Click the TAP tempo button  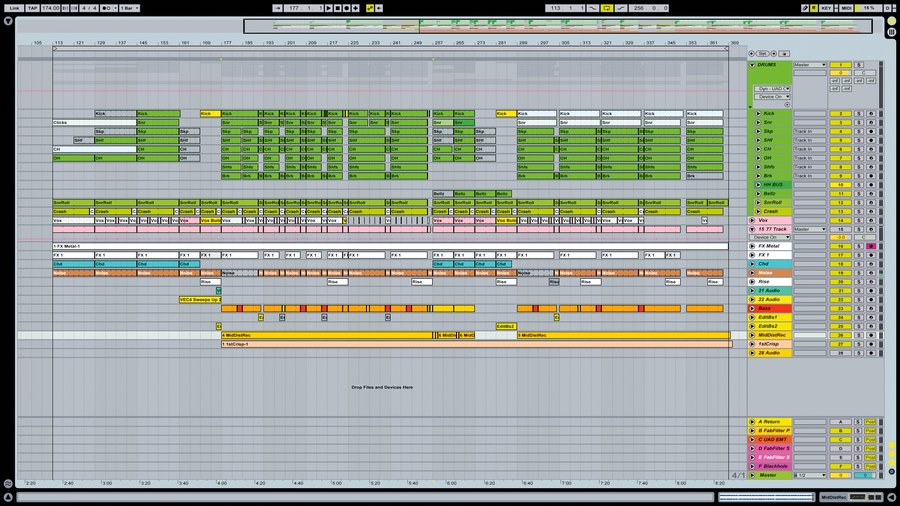click(32, 7)
